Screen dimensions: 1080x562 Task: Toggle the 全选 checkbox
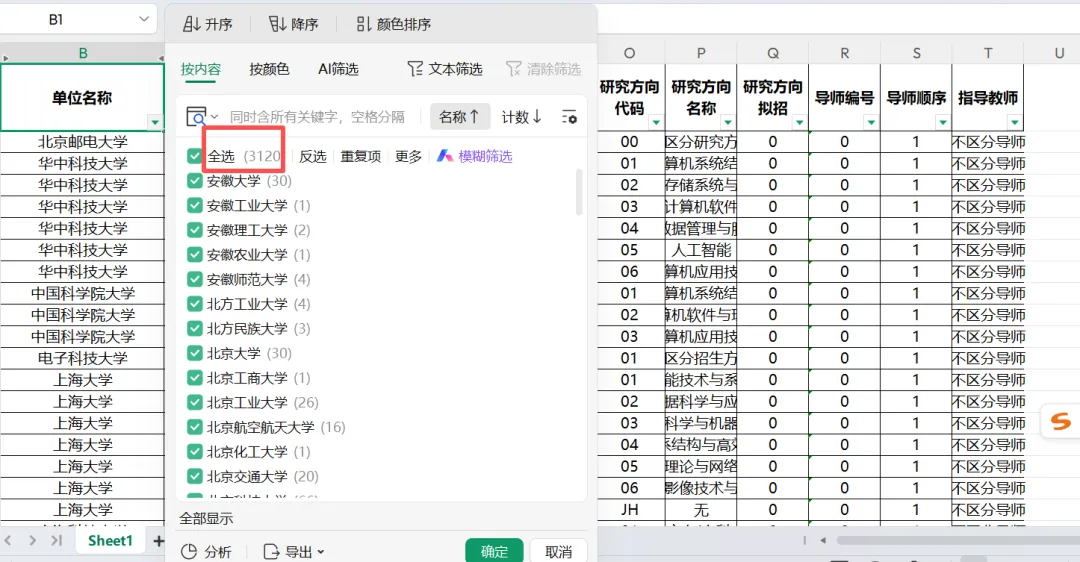click(194, 156)
